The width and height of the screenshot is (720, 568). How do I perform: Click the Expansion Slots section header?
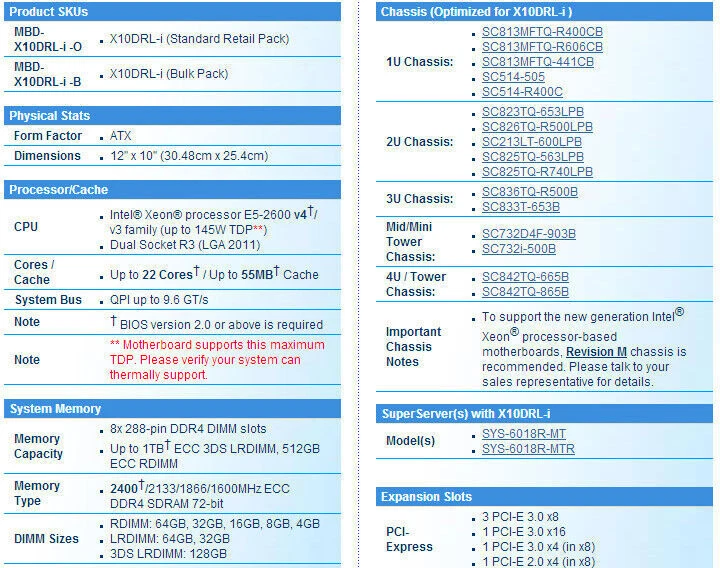[544, 497]
